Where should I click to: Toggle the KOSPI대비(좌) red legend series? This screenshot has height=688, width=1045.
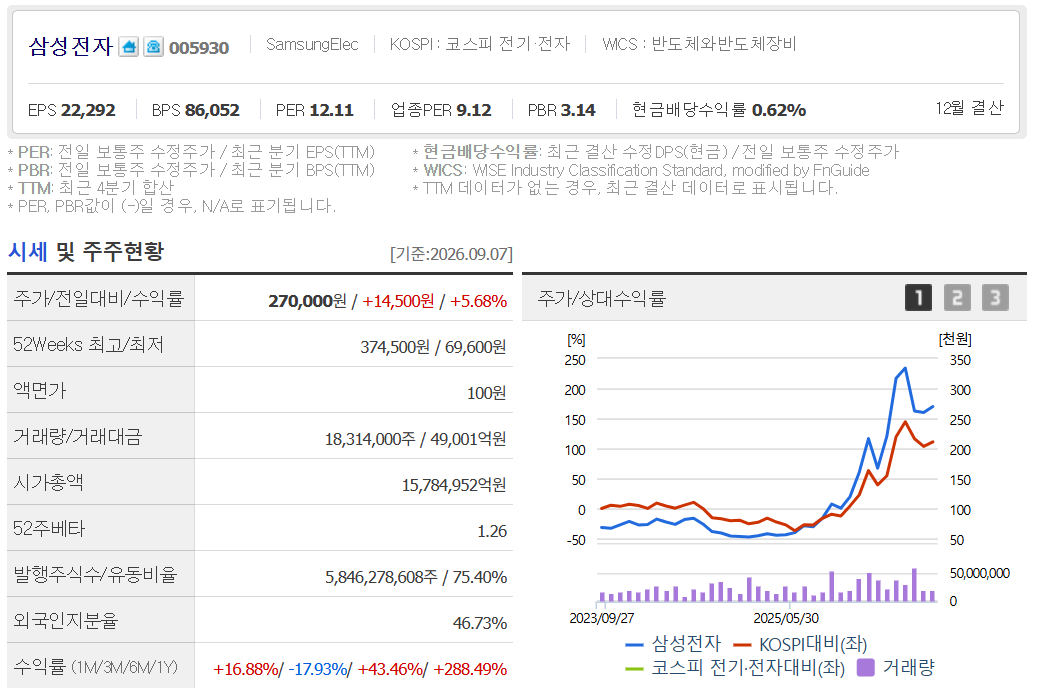point(800,644)
